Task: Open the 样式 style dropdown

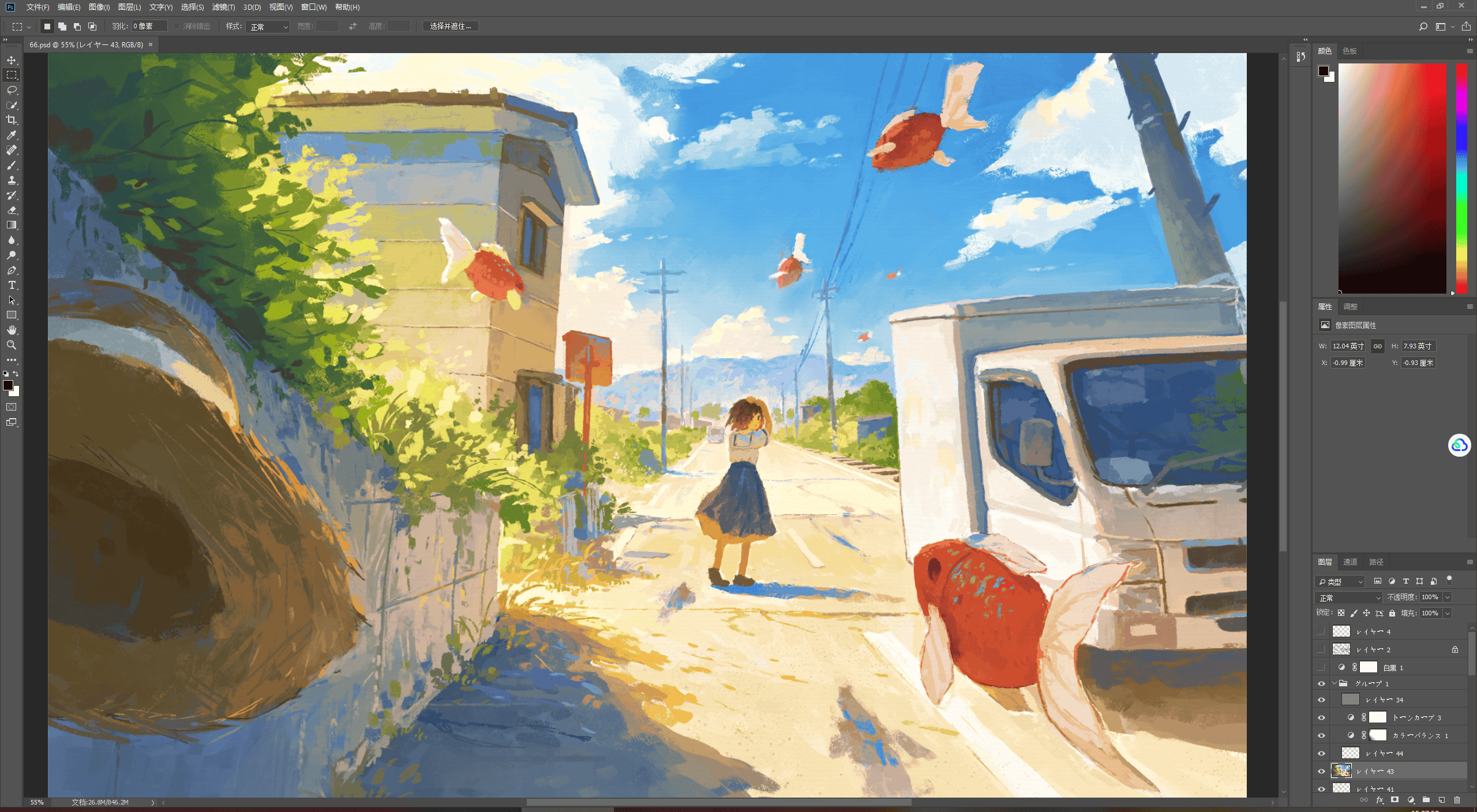Action: [x=267, y=27]
